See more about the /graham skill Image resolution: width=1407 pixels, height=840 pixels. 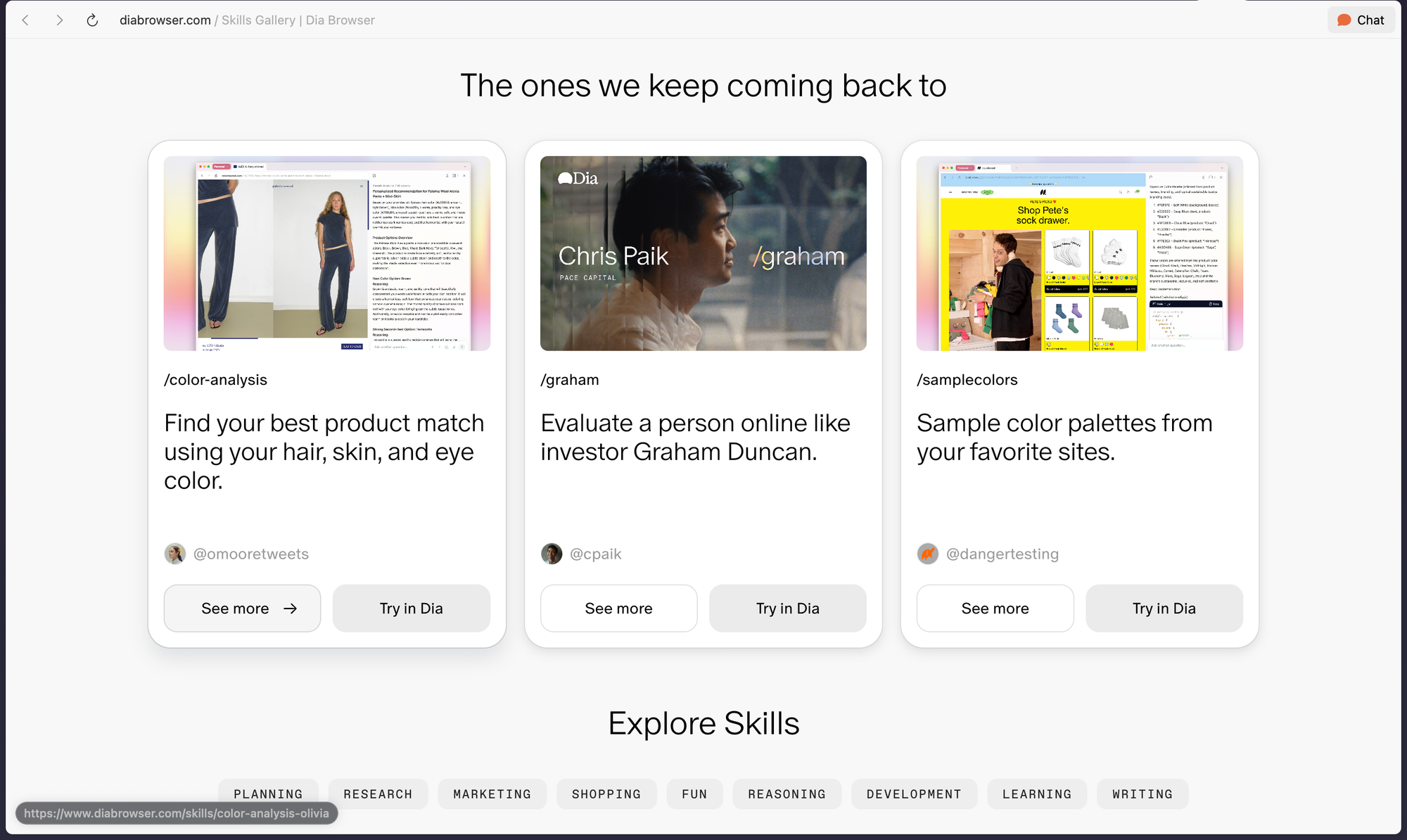tap(619, 609)
